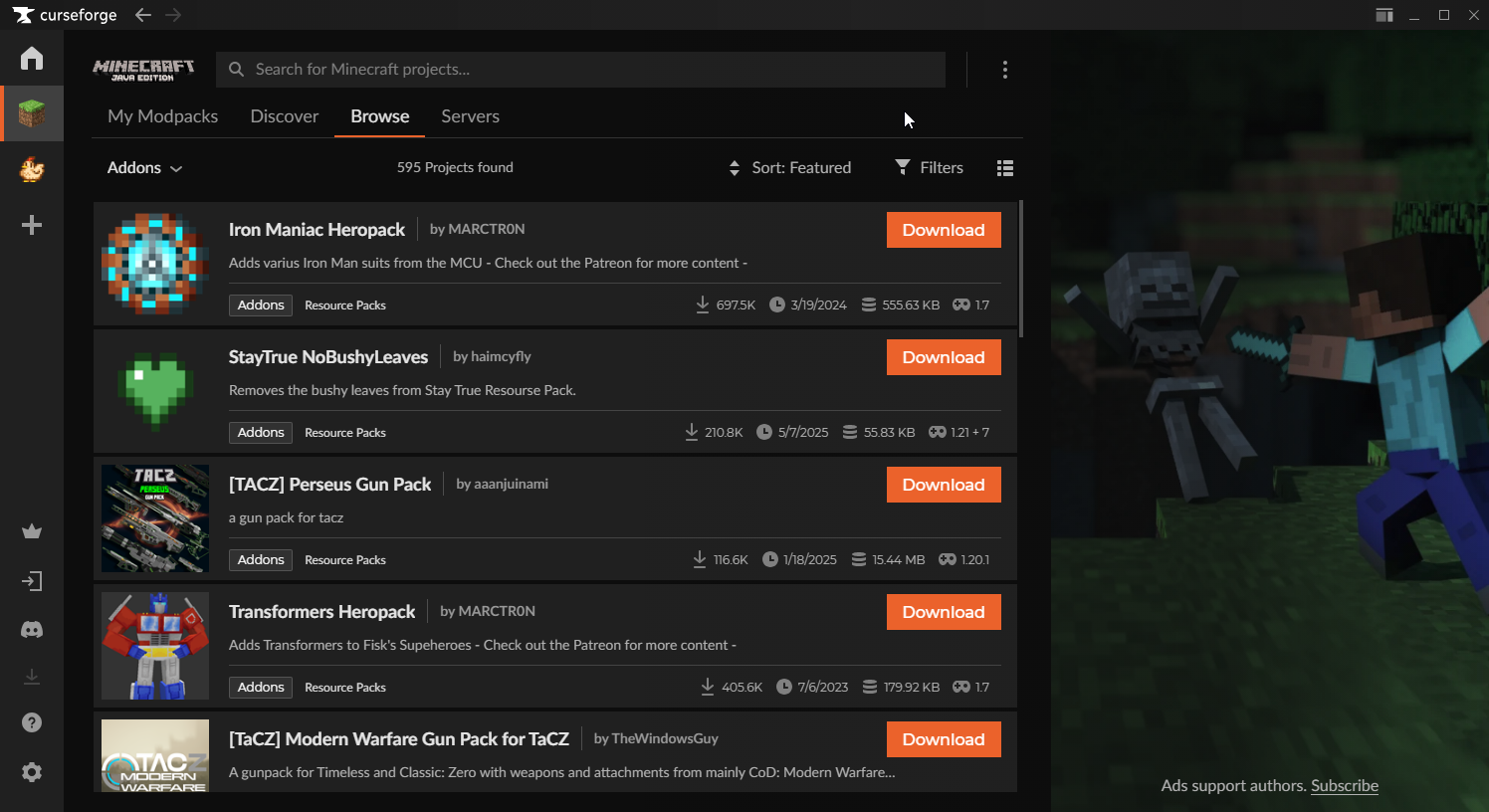This screenshot has width=1489, height=812.
Task: Click the '595 Projects found' text
Action: 455,167
